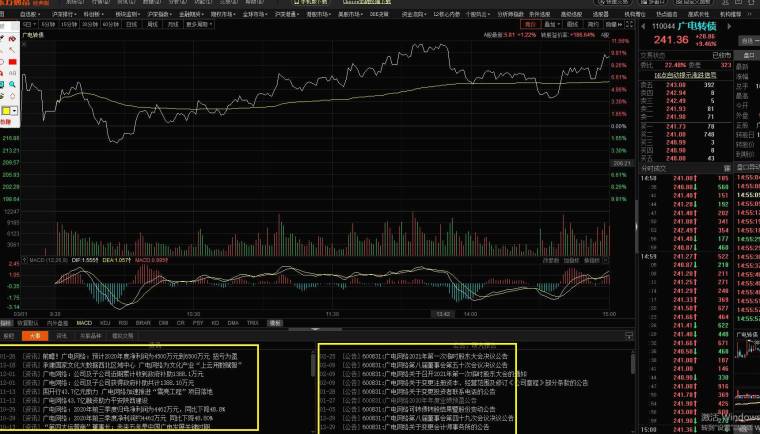Open the 叠加 overlay dropdown
The height and width of the screenshot is (434, 760).
[x=552, y=24]
